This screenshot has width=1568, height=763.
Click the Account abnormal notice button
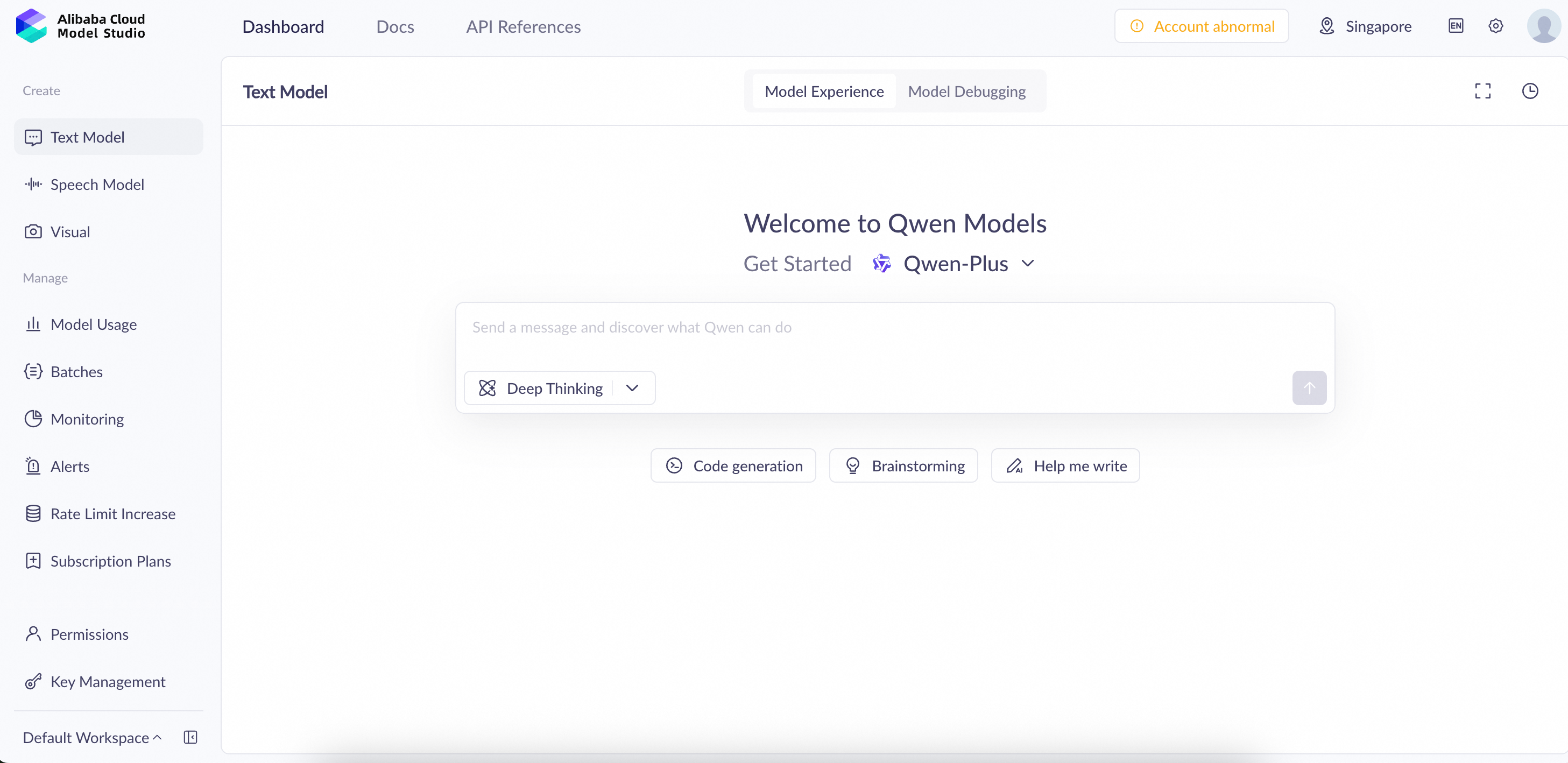tap(1201, 26)
